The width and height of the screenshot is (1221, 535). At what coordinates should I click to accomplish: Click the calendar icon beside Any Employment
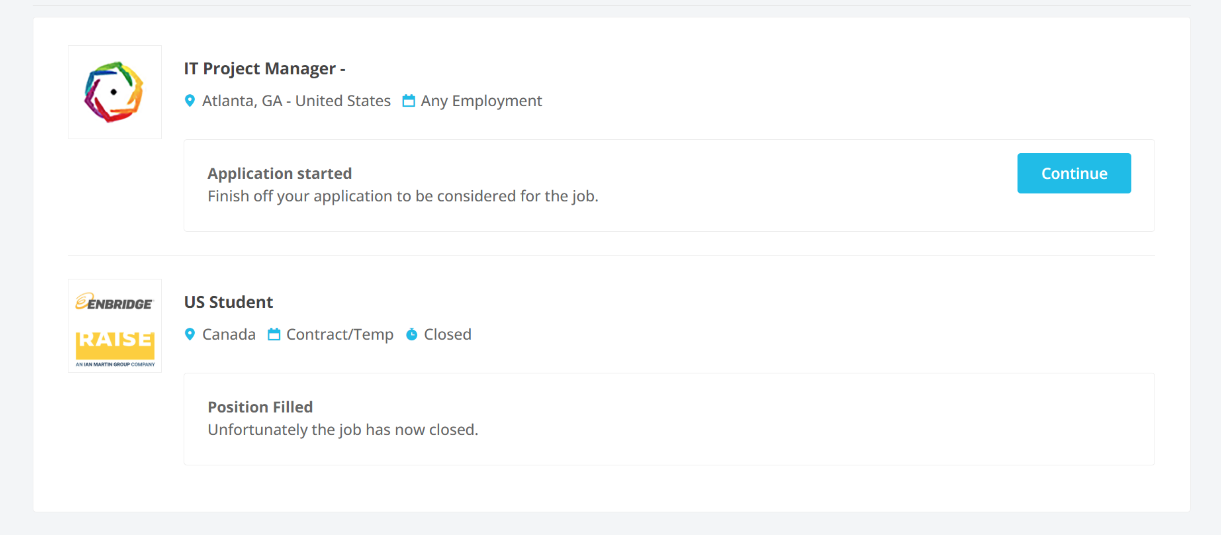409,101
